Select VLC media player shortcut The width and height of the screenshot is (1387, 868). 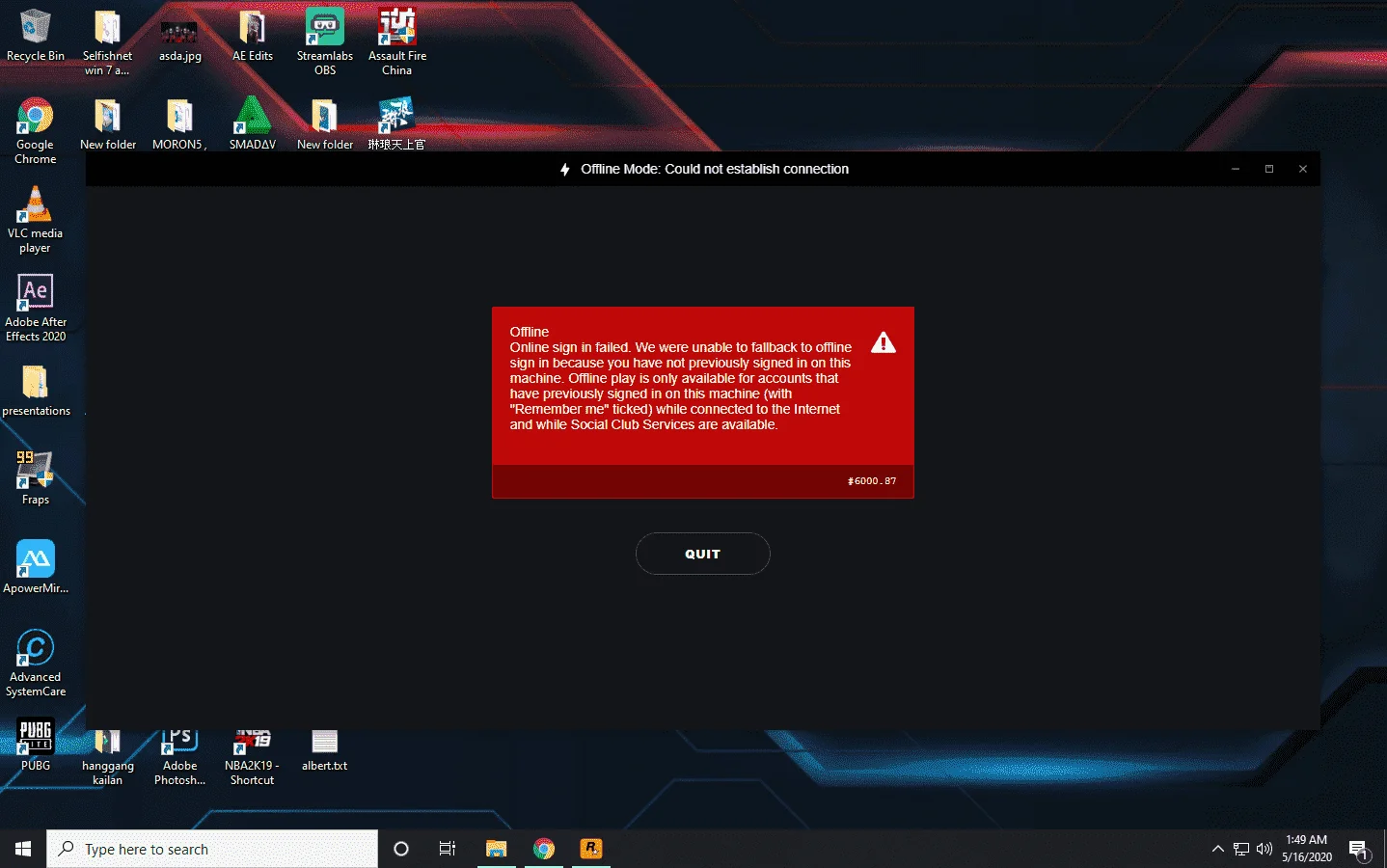pos(36,220)
